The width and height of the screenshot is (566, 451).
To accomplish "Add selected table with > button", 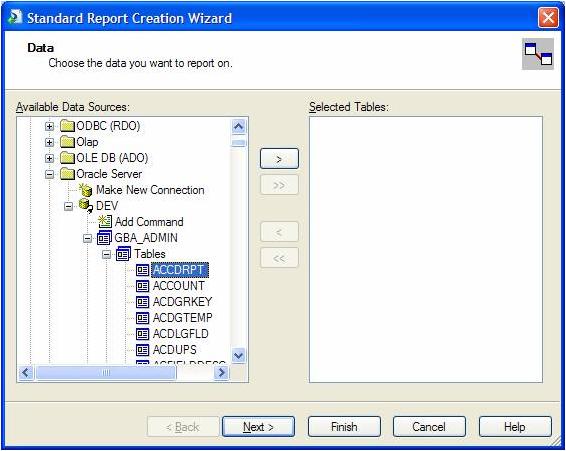I will 279,159.
